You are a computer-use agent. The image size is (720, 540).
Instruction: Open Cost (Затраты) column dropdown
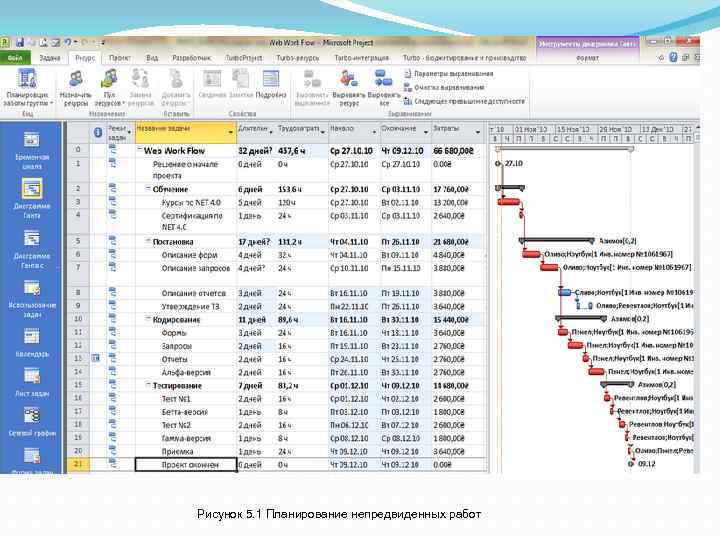coord(478,132)
